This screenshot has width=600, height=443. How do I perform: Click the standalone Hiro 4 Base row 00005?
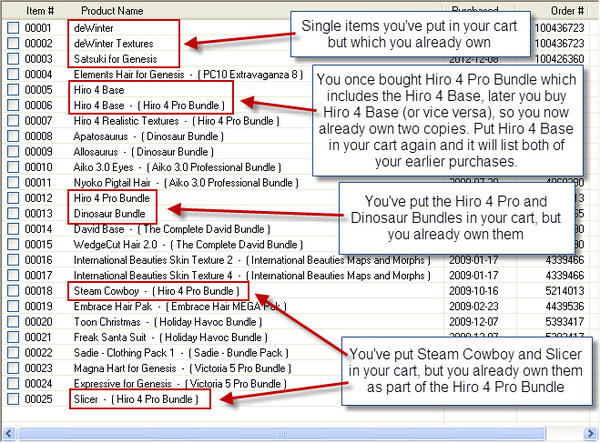(99, 90)
